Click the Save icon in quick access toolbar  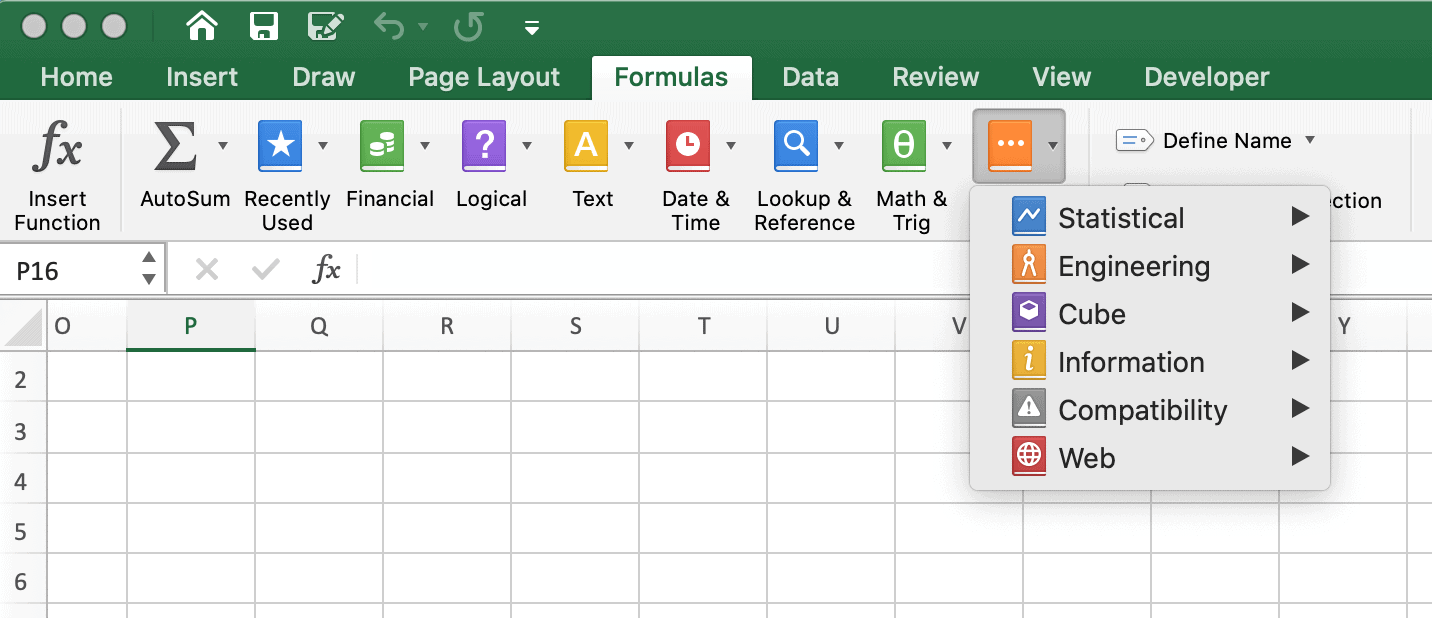[x=264, y=27]
